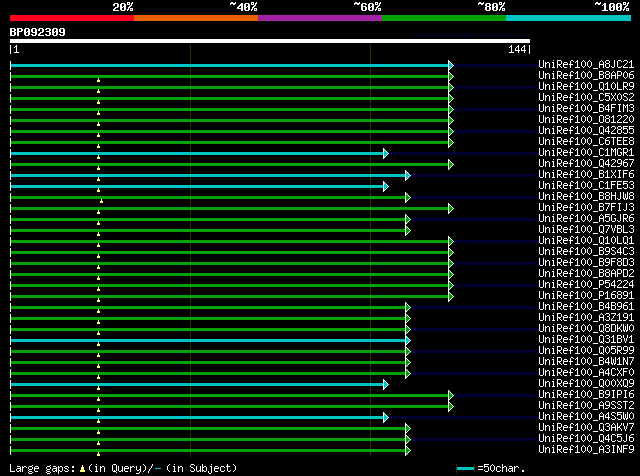Select the UniRef100_A3Z191 text
Image resolution: width=640 pixels, height=476 pixels.
[x=586, y=318]
